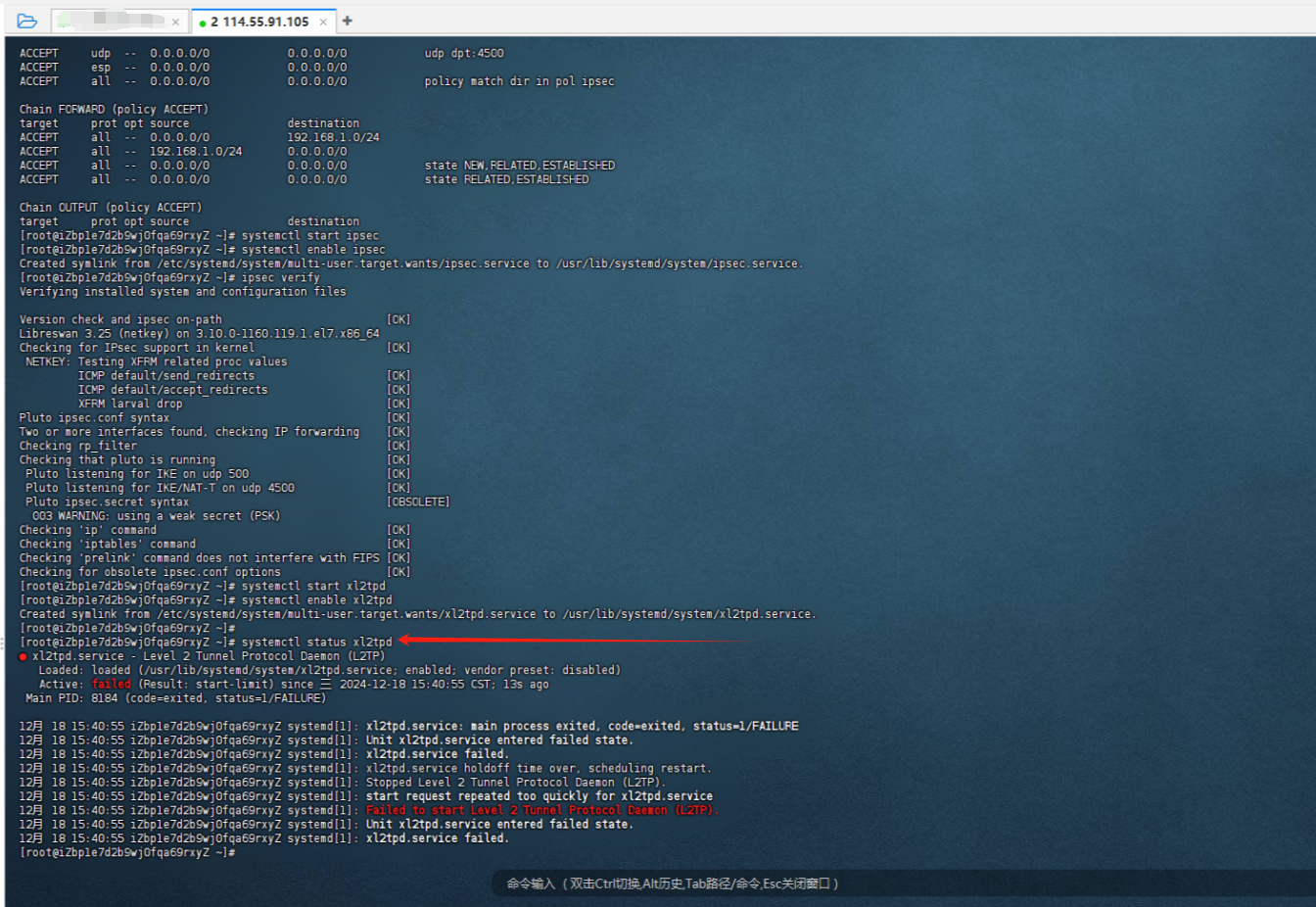Click 'policy match dir in pol ipsec'
Viewport: 1316px width, 907px height.
pos(519,81)
